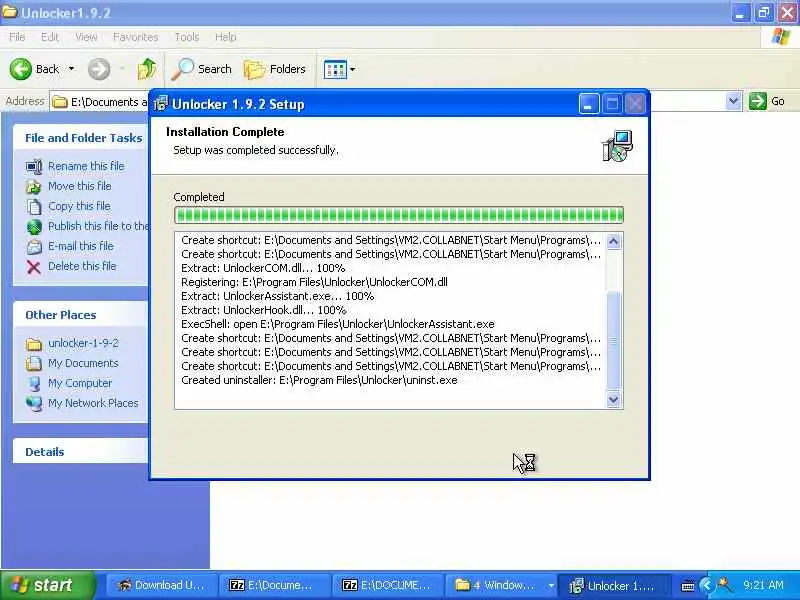Open the Edit menu
Viewport: 800px width, 600px height.
(49, 37)
